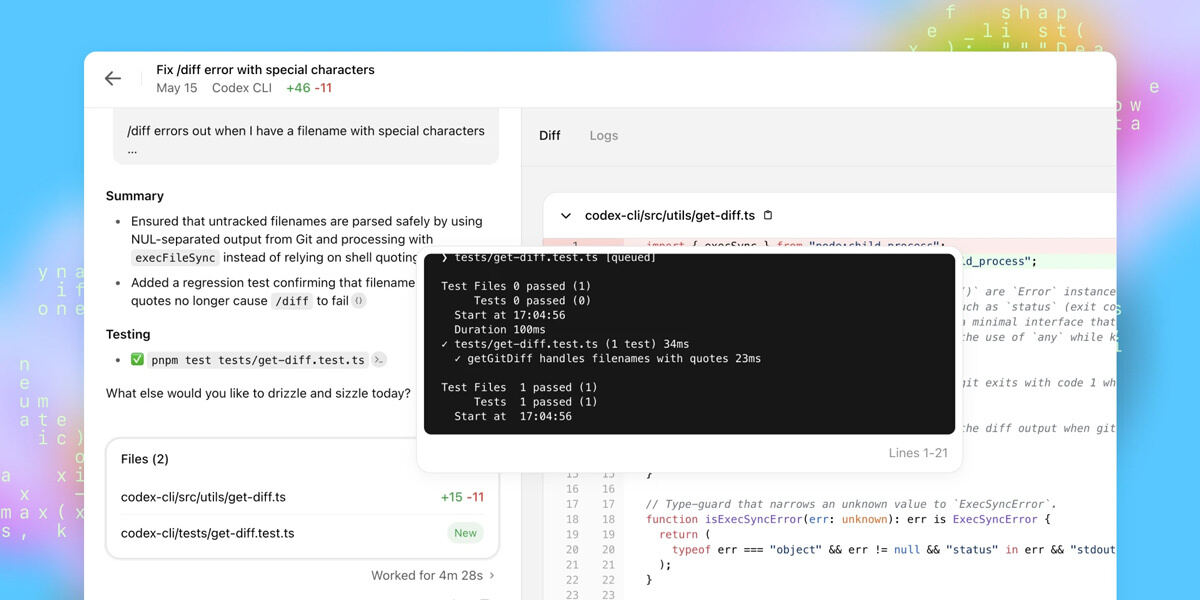Open codex-cli/src/utils/get-diff.ts in the Files list
This screenshot has height=600, width=1200.
coord(302,497)
